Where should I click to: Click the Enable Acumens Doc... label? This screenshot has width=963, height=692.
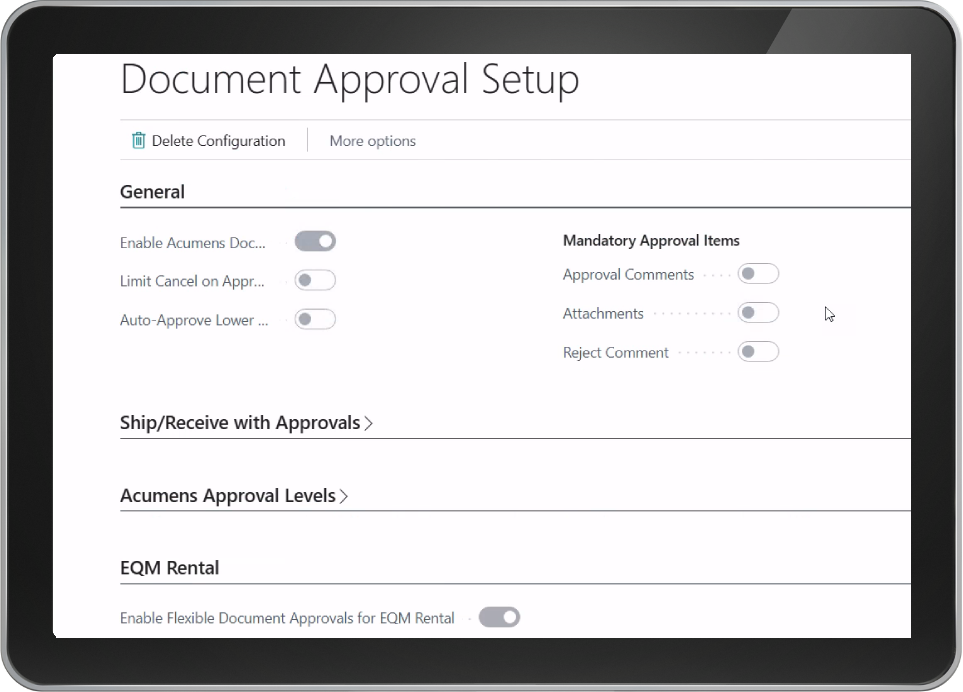193,243
